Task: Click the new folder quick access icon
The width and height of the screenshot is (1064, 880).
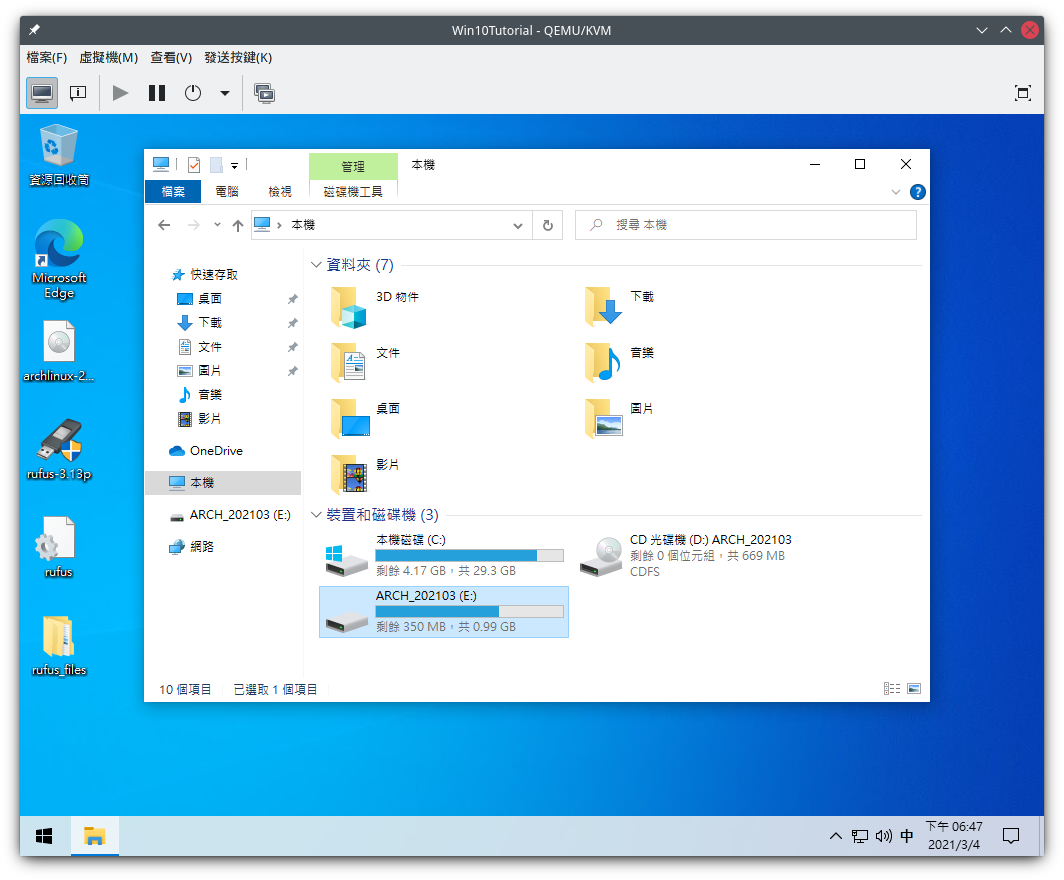Action: [x=216, y=165]
